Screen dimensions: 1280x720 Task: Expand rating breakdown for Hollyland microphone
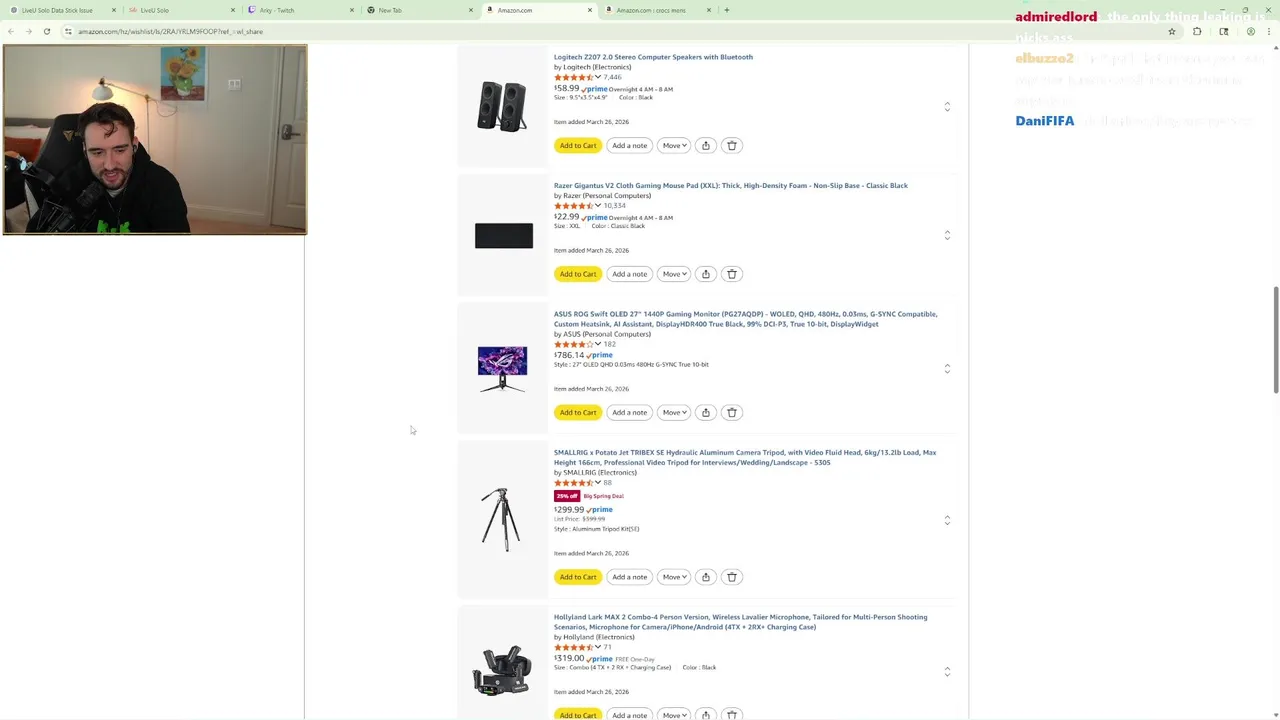click(x=598, y=647)
